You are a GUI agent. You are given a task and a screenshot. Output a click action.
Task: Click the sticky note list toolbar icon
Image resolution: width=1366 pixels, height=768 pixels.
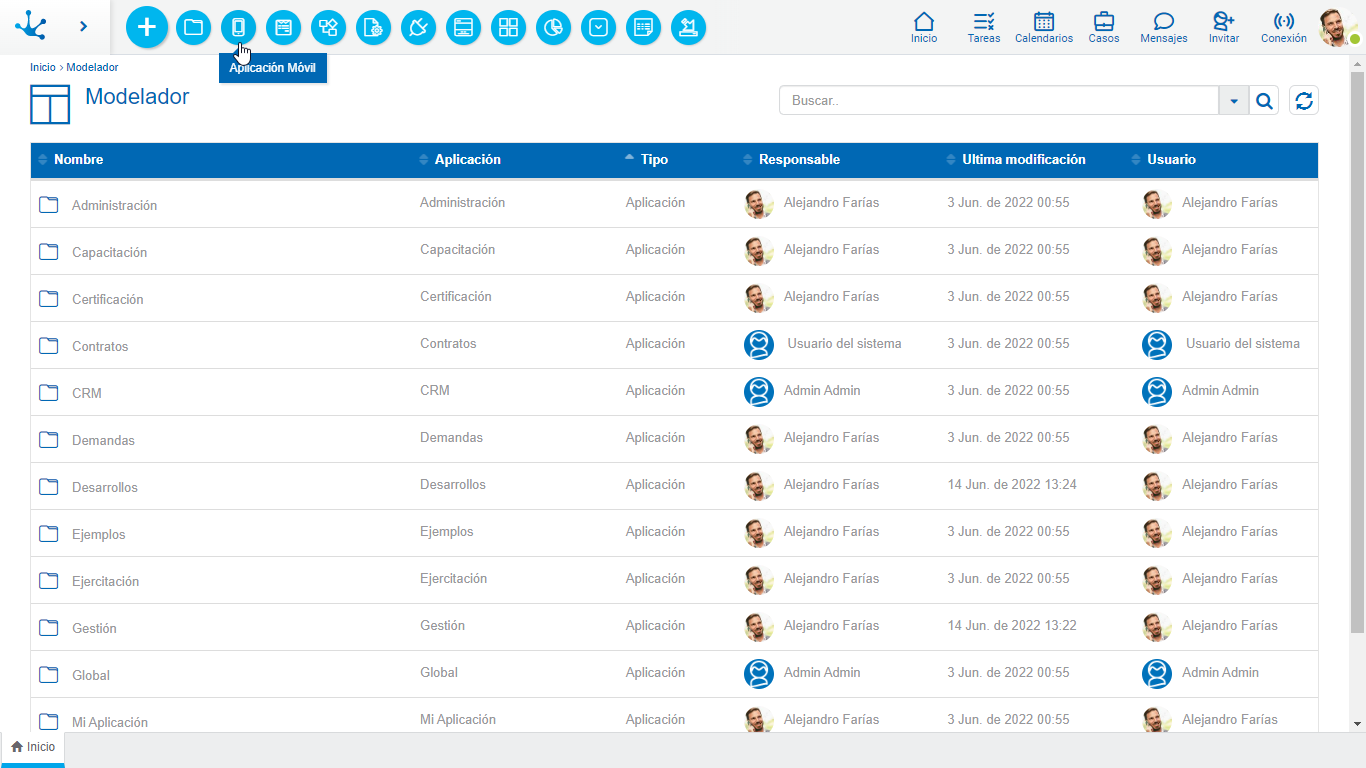click(x=643, y=28)
